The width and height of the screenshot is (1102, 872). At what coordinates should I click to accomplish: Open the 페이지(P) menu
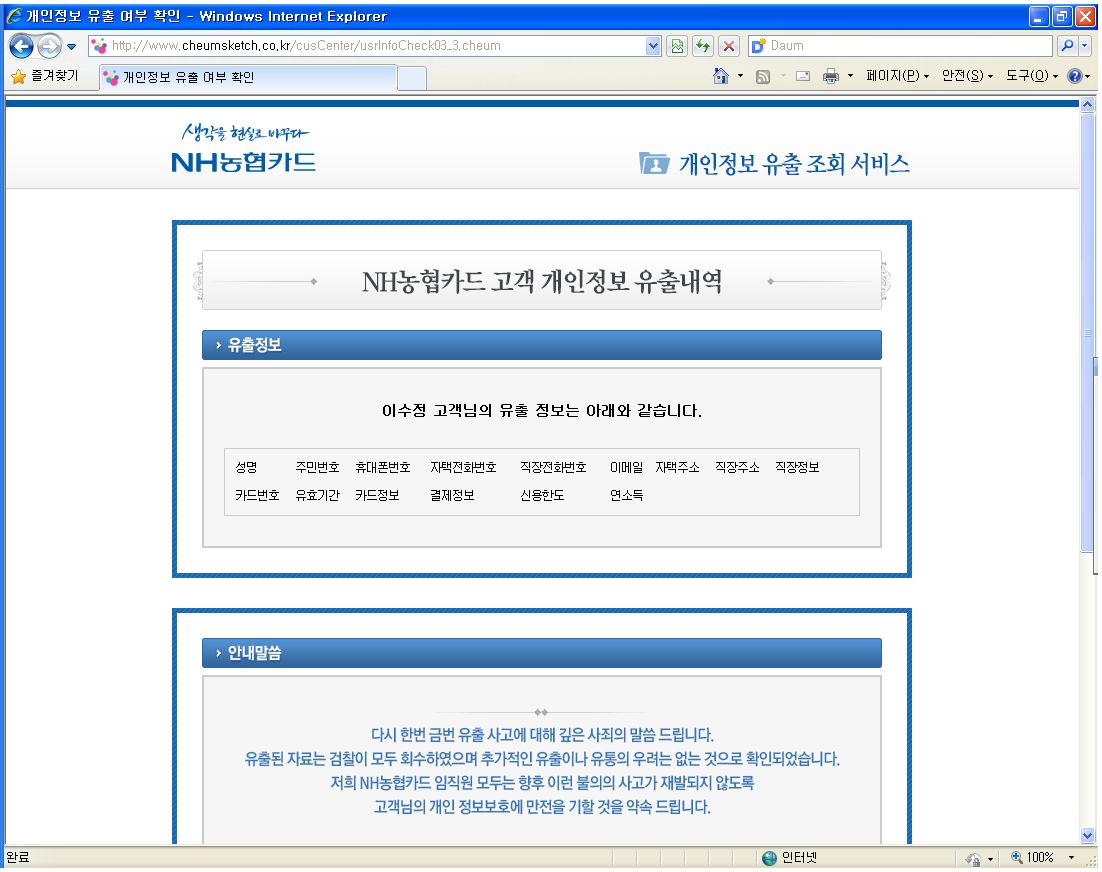[x=897, y=76]
